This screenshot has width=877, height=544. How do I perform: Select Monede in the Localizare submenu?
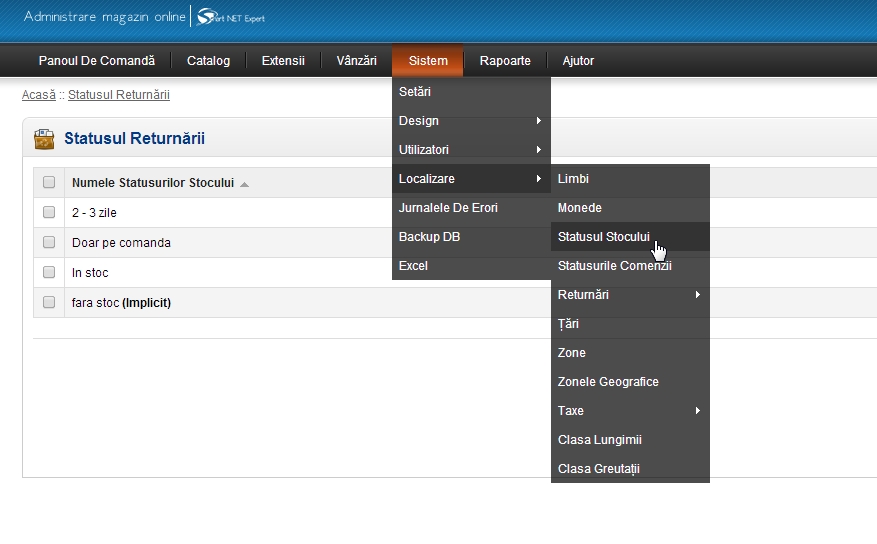580,208
